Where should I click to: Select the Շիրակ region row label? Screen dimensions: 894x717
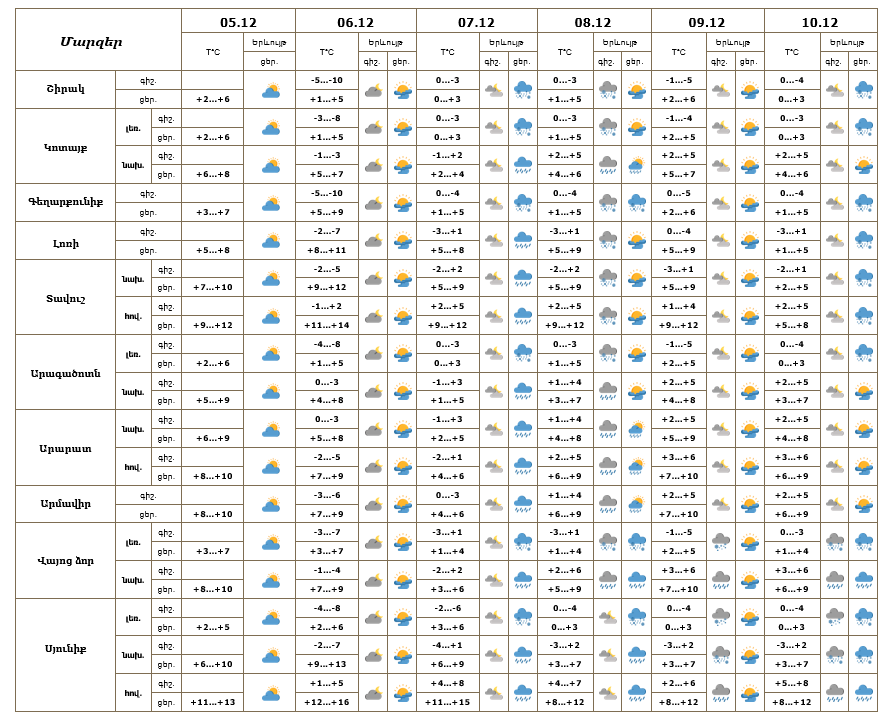click(65, 90)
